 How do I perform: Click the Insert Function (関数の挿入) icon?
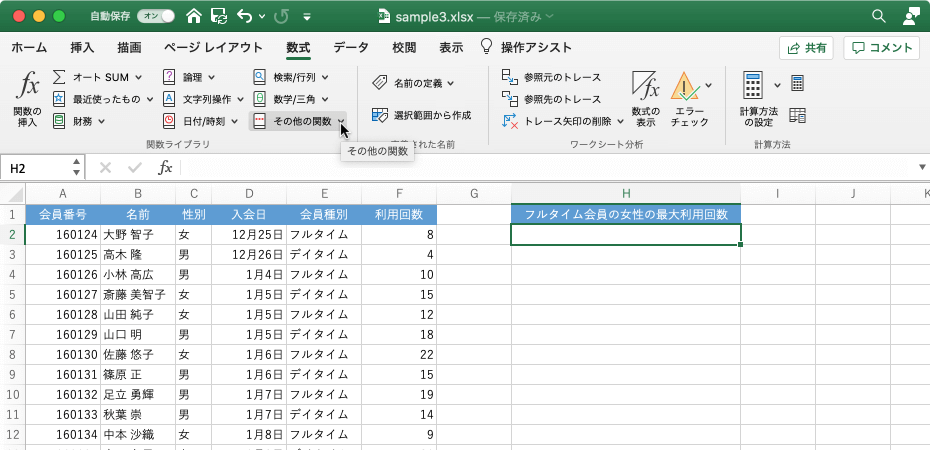click(x=28, y=98)
